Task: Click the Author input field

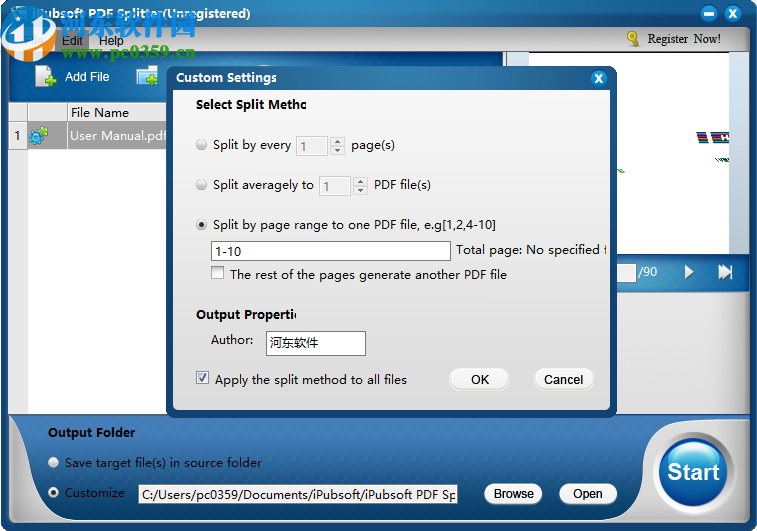Action: (316, 343)
